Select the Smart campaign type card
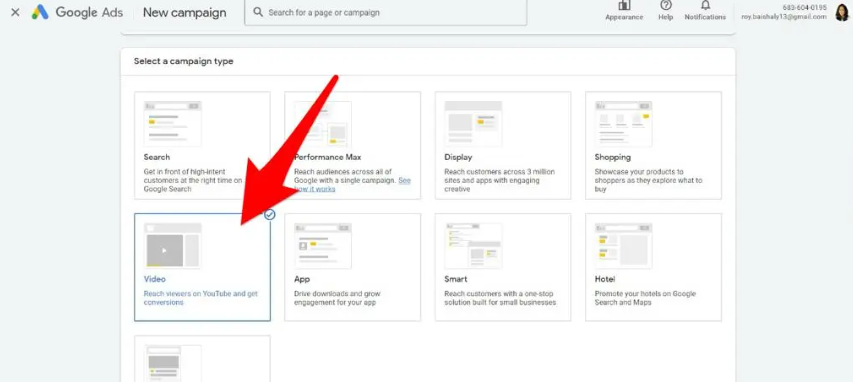This screenshot has width=853, height=384. coord(503,267)
